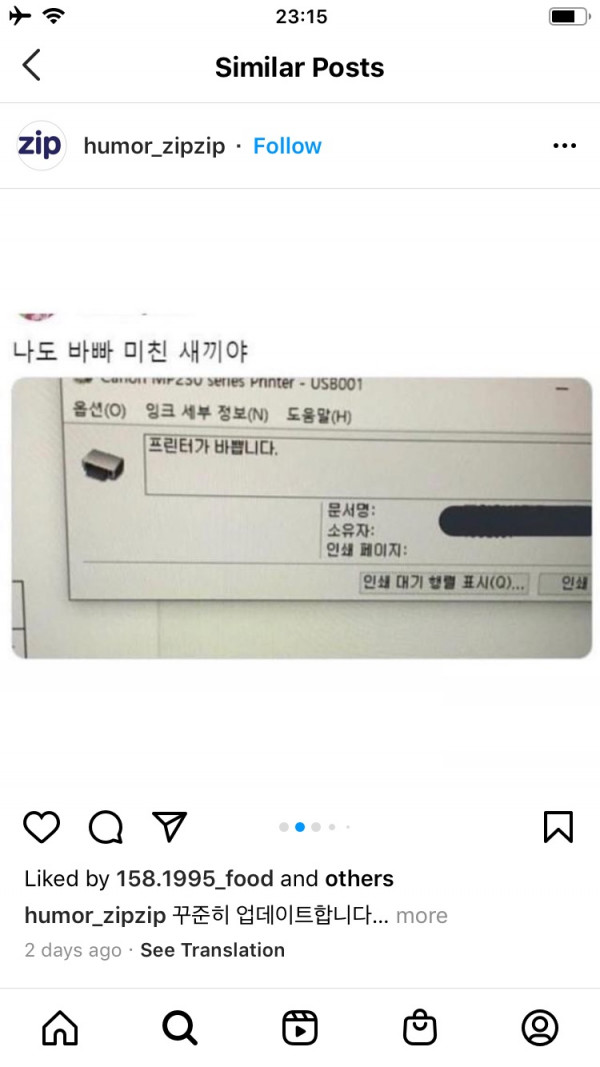Open the 158.1995_food liker profile
The height and width of the screenshot is (1067, 600).
tap(195, 879)
